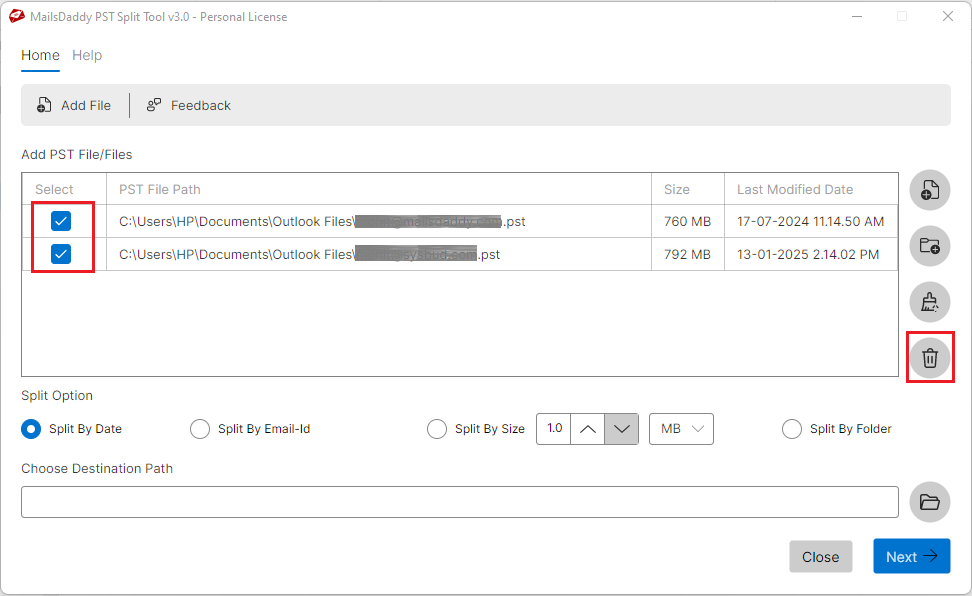
Task: Select the file path in the 792 MB row
Action: (309, 254)
